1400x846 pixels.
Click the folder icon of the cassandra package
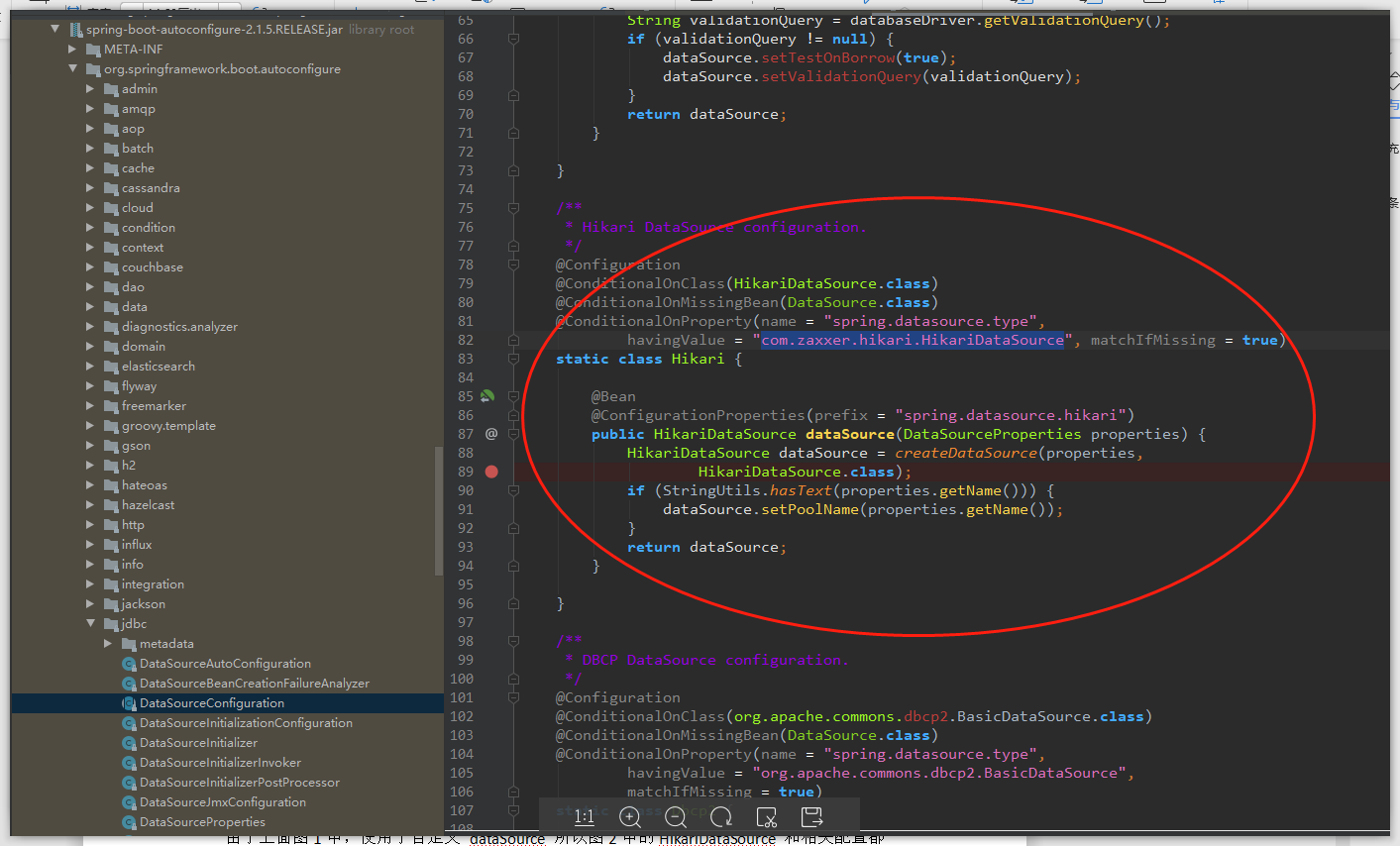click(x=111, y=188)
